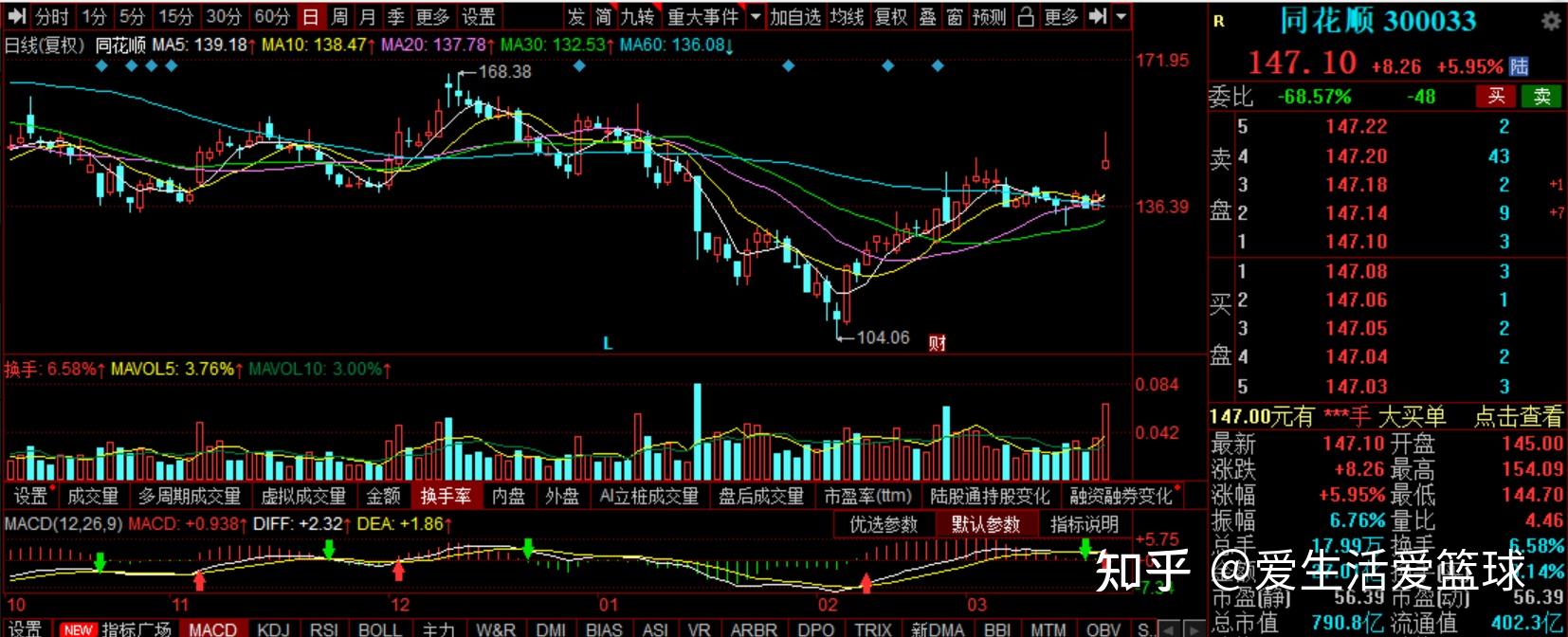Select the BOLL indicator tab
The height and width of the screenshot is (637, 1568).
379,629
